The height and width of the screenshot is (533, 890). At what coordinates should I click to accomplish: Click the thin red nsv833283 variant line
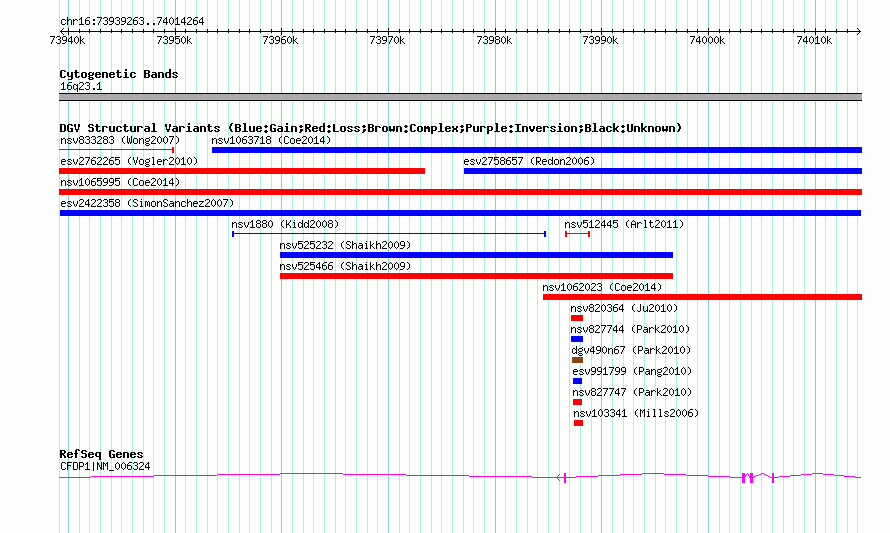116,150
